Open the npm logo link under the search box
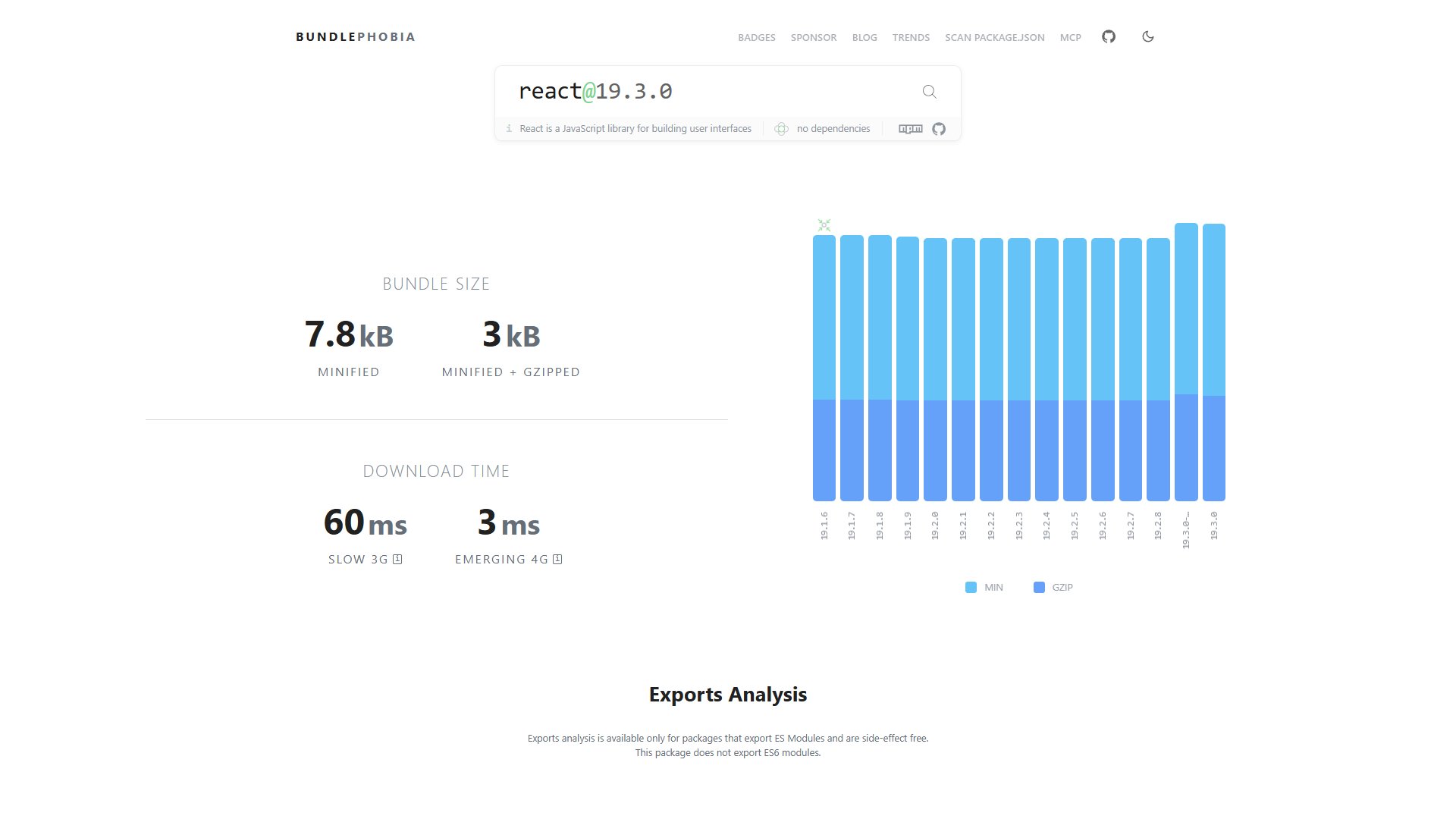The width and height of the screenshot is (1456, 819). [x=911, y=129]
